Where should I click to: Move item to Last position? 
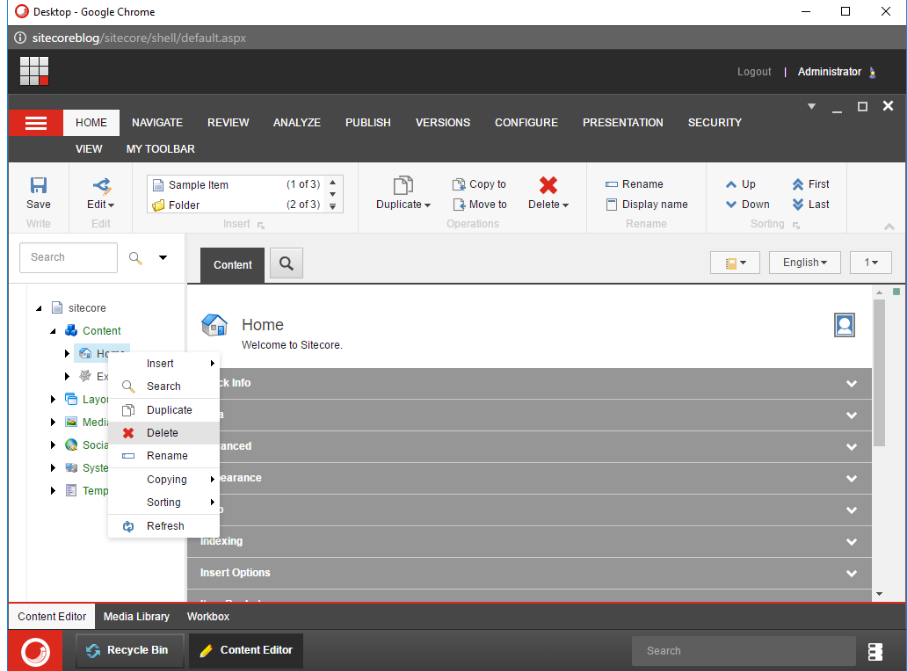click(x=810, y=204)
